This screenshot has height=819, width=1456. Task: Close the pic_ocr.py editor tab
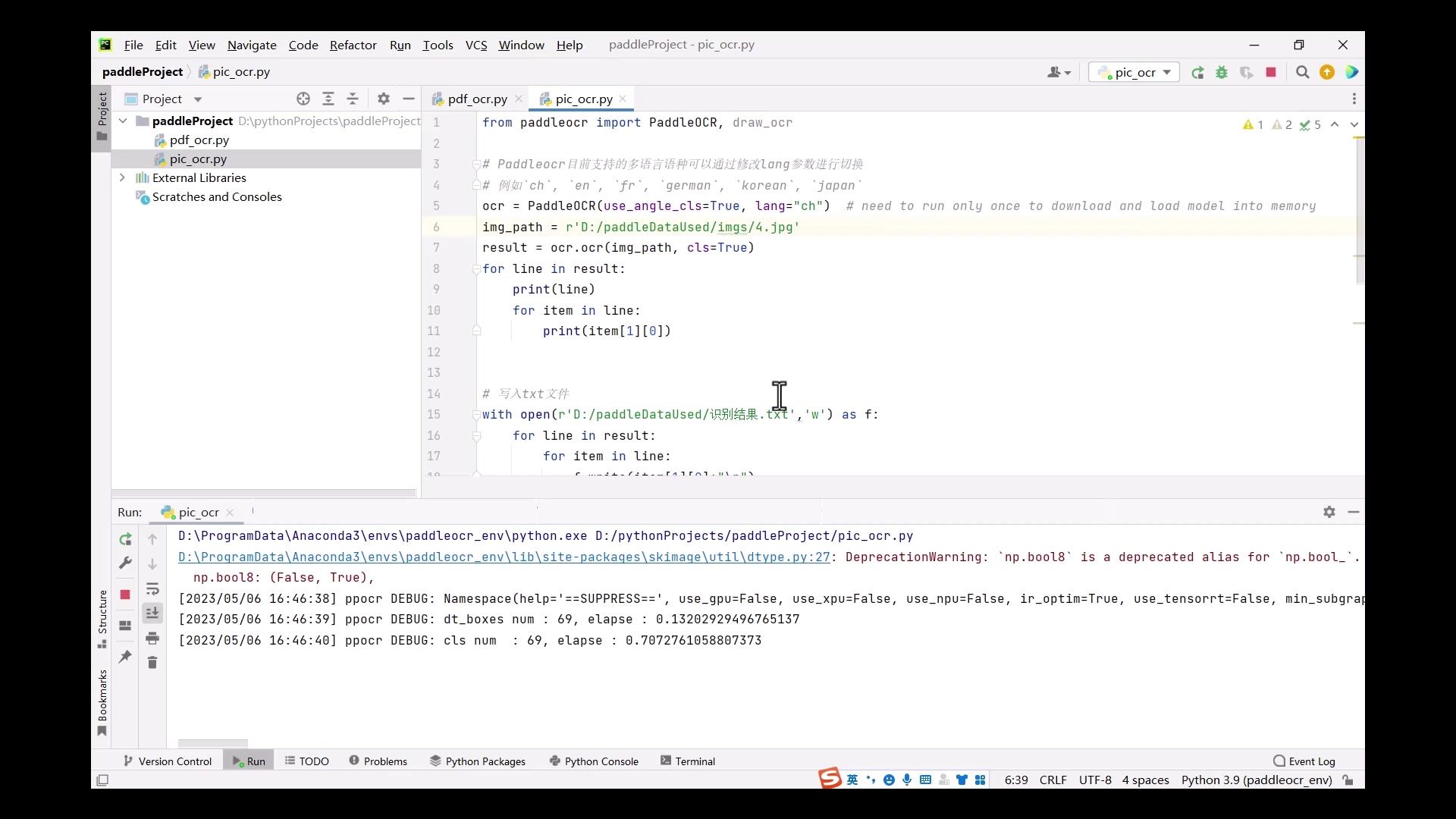(x=623, y=99)
